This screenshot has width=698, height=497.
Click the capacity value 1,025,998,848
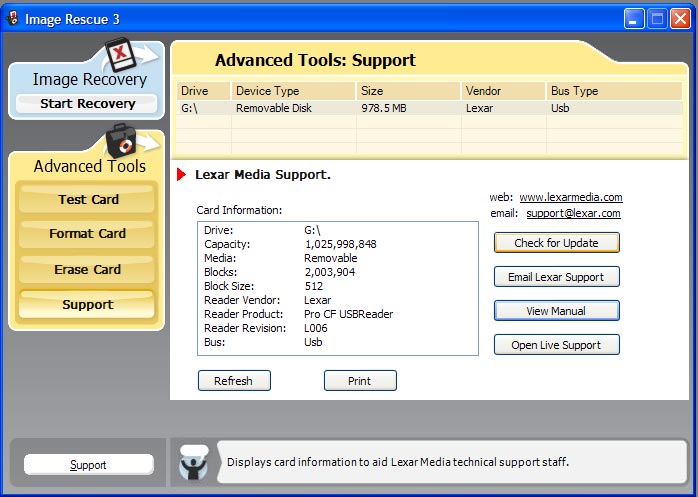[341, 244]
